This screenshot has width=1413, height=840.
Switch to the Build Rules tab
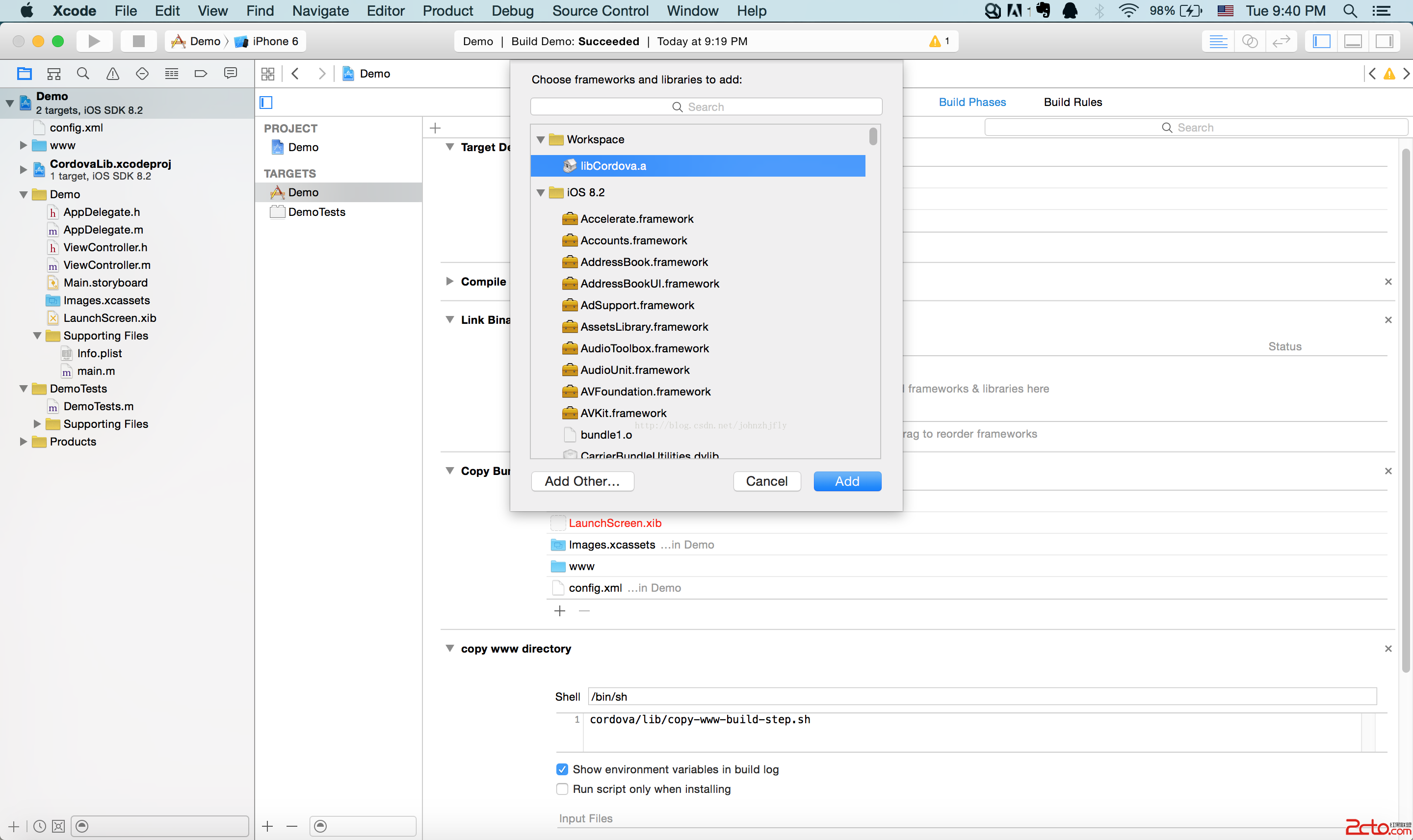(x=1073, y=103)
